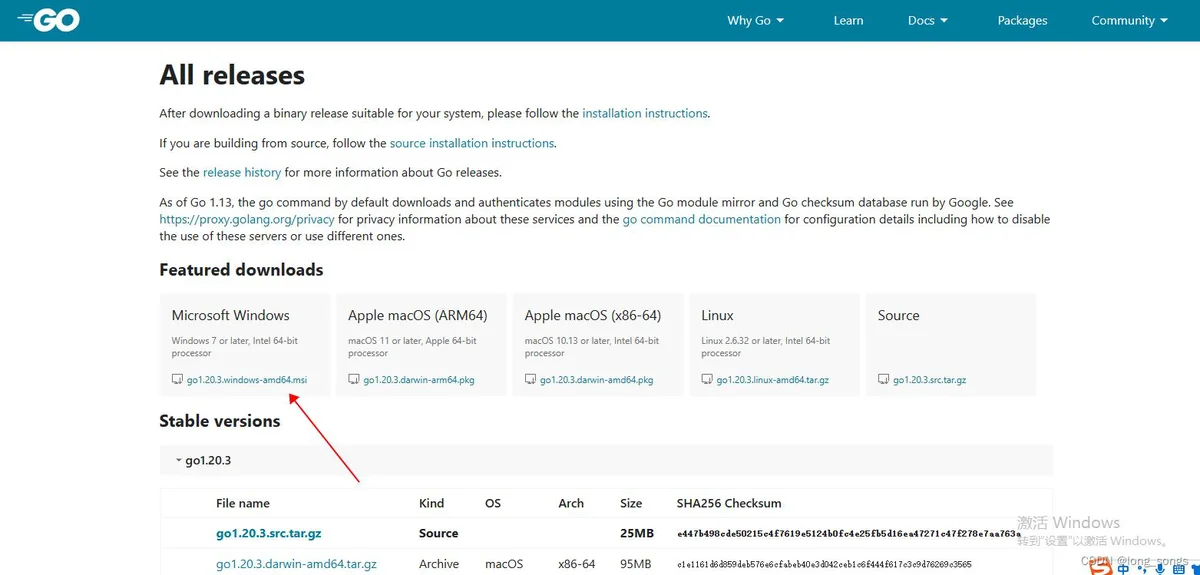Click the Featured downloads heading
Image resolution: width=1200 pixels, height=575 pixels.
click(241, 269)
